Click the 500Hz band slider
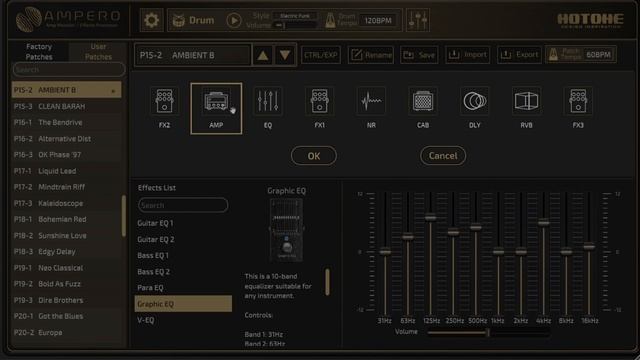 pos(476,227)
